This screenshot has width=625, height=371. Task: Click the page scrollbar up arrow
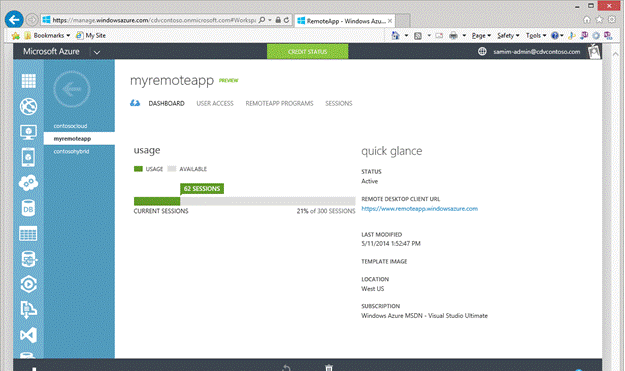pyautogui.click(x=615, y=53)
